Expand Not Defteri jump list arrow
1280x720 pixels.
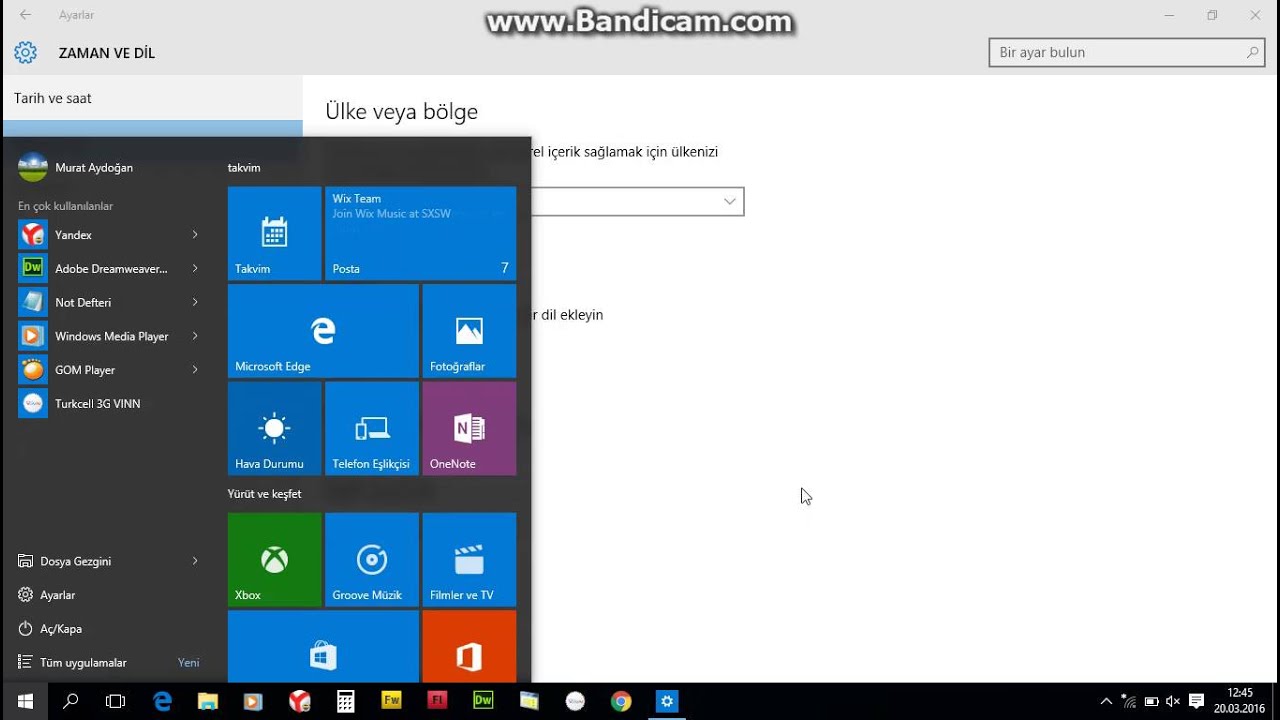click(195, 302)
